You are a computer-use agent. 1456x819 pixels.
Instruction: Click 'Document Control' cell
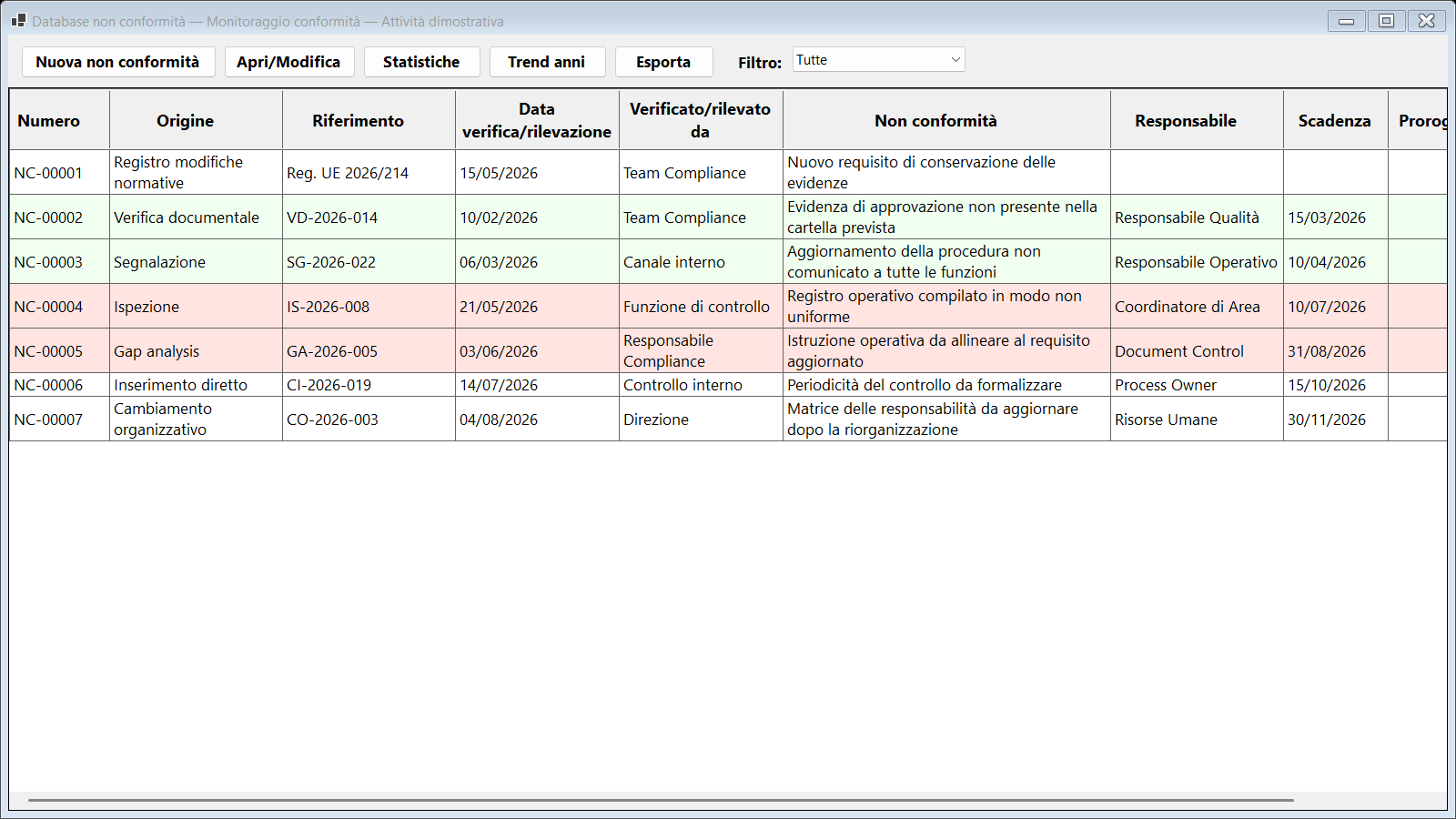tap(1197, 350)
